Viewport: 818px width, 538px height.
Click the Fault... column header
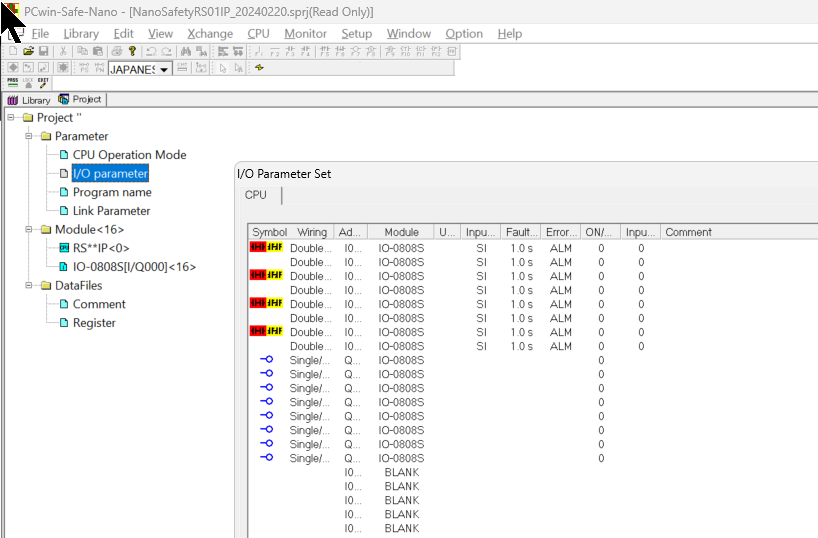tap(521, 232)
